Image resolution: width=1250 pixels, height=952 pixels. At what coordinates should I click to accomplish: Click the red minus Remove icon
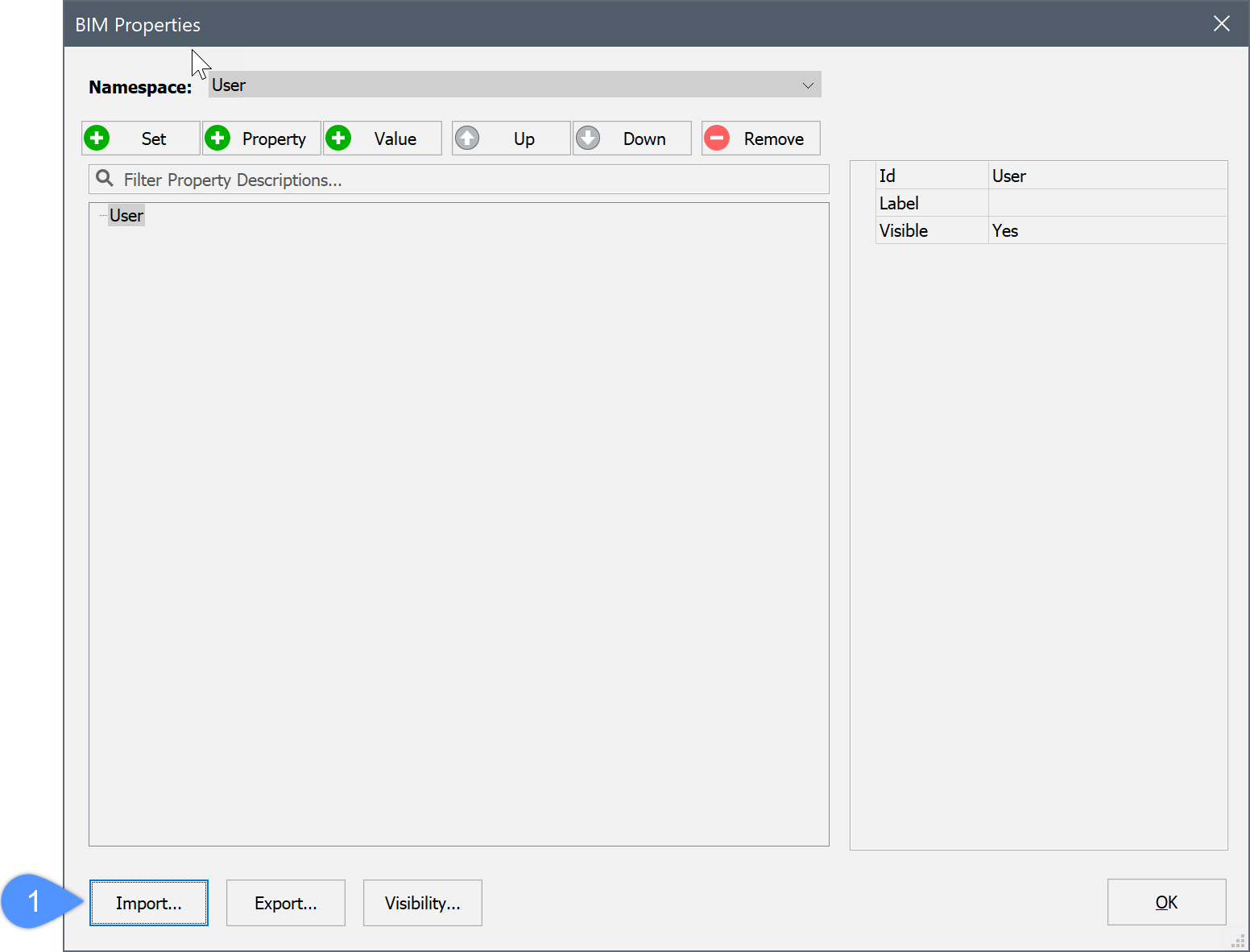point(717,139)
